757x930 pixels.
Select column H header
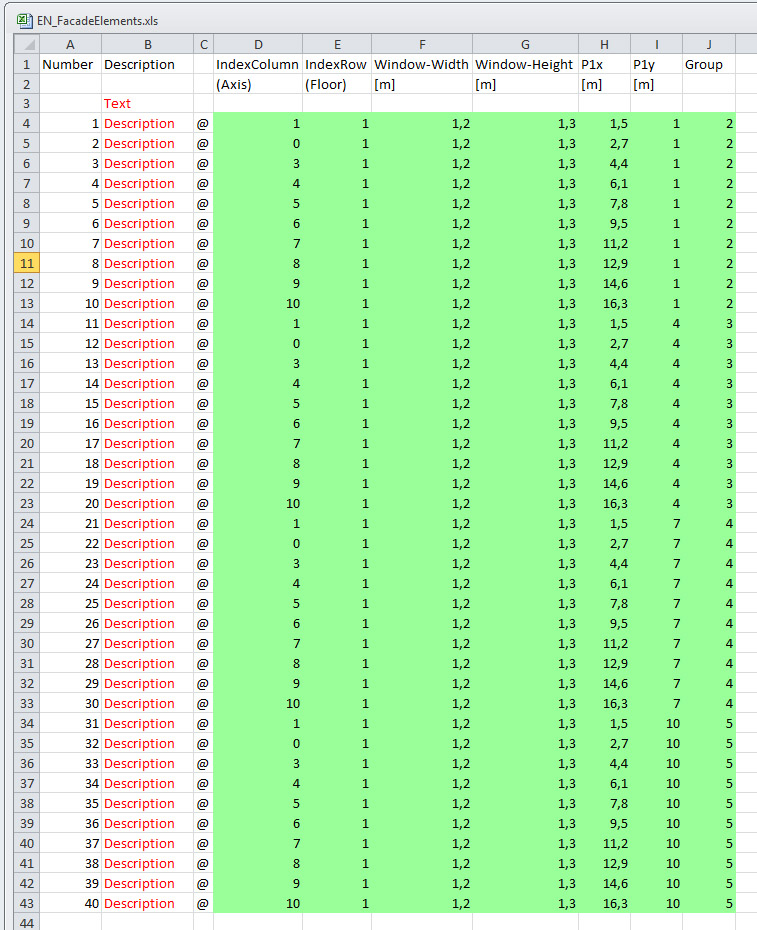click(604, 44)
